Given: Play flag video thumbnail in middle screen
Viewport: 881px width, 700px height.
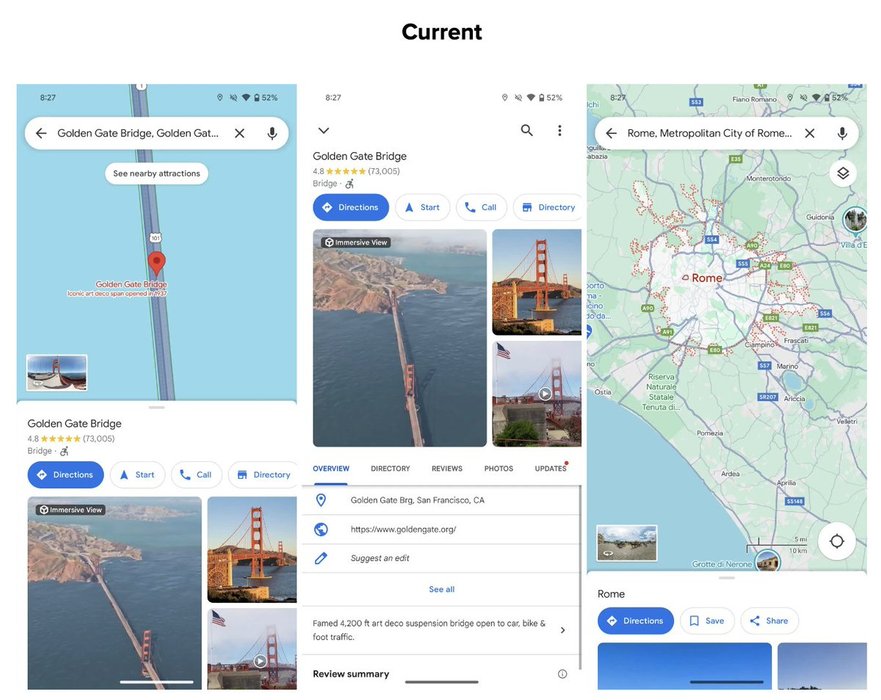Looking at the screenshot, I should coord(537,394).
